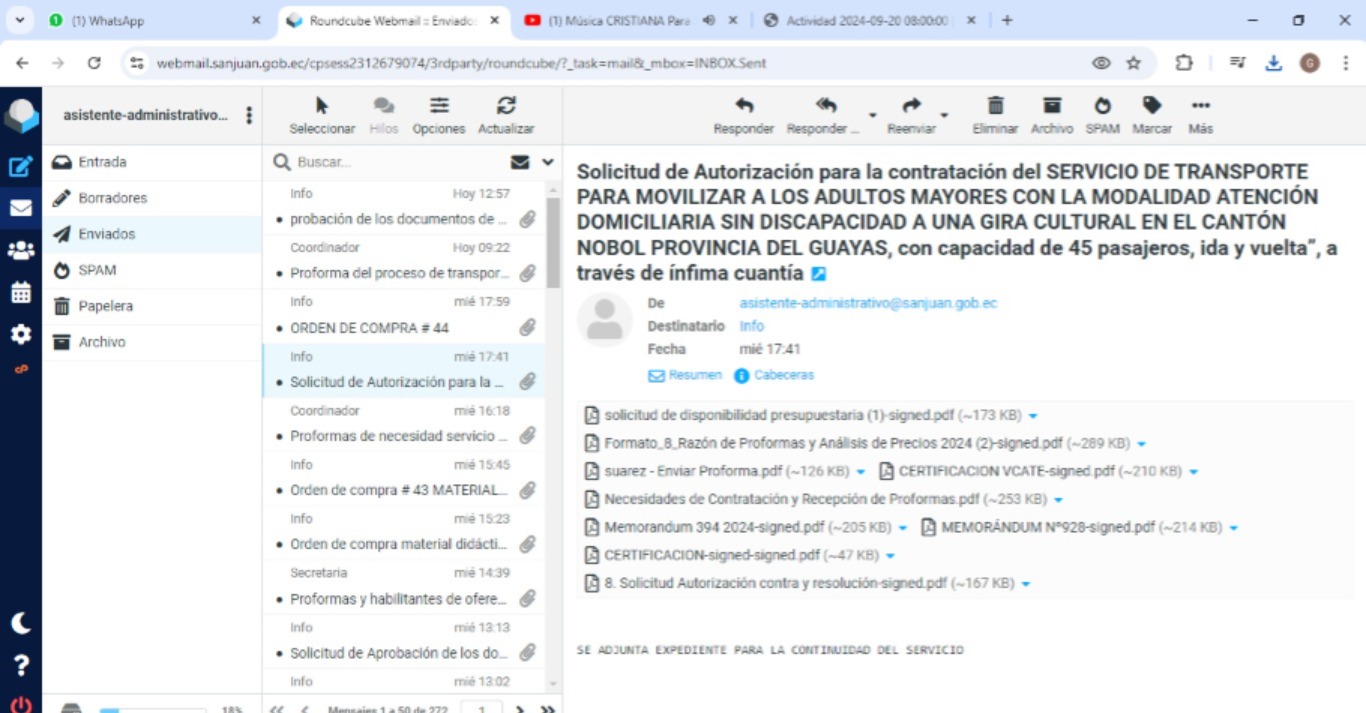Expand the mail search filter dropdown

tap(548, 162)
